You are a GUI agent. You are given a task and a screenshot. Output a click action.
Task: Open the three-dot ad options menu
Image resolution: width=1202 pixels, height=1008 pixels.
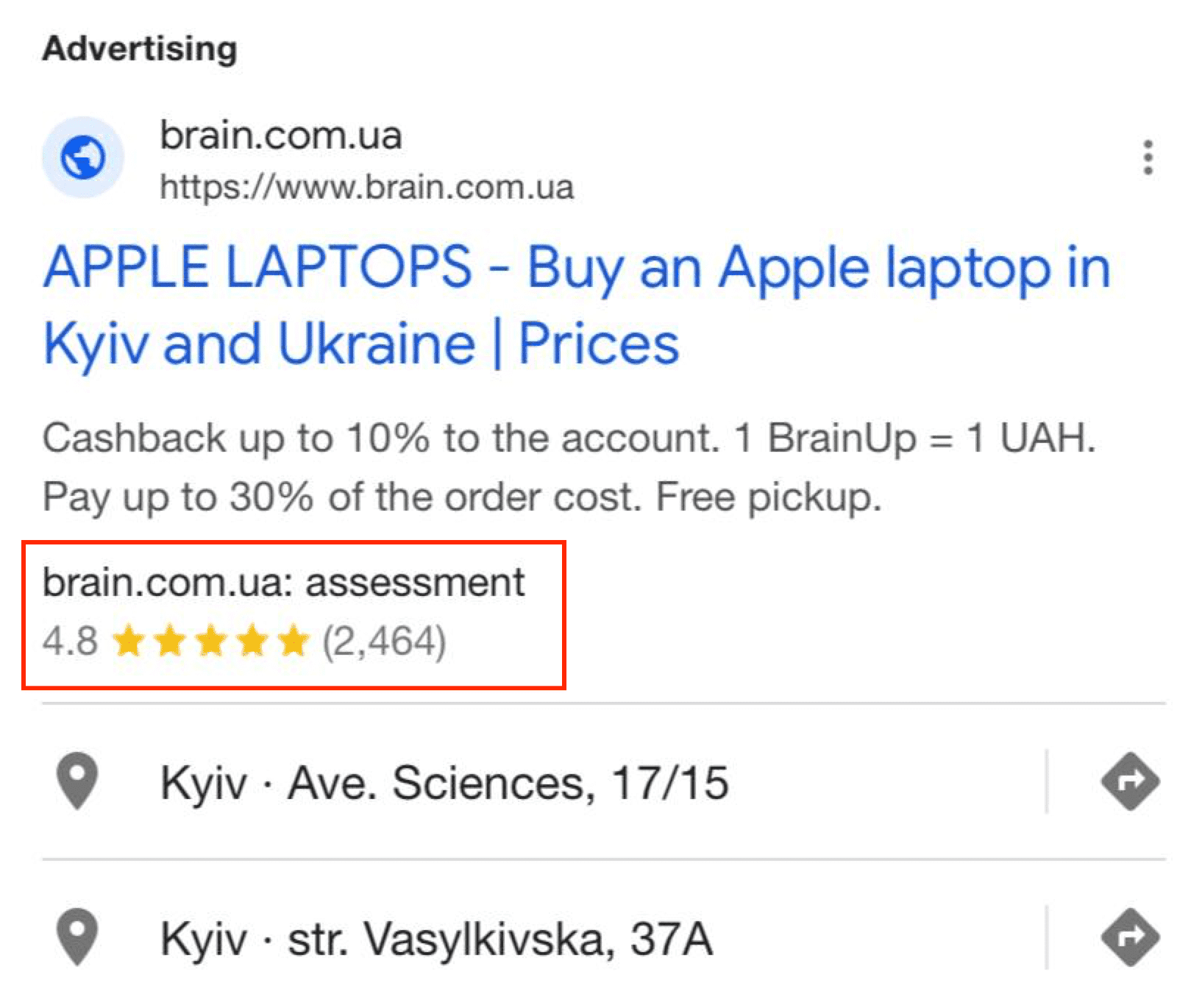(x=1148, y=157)
